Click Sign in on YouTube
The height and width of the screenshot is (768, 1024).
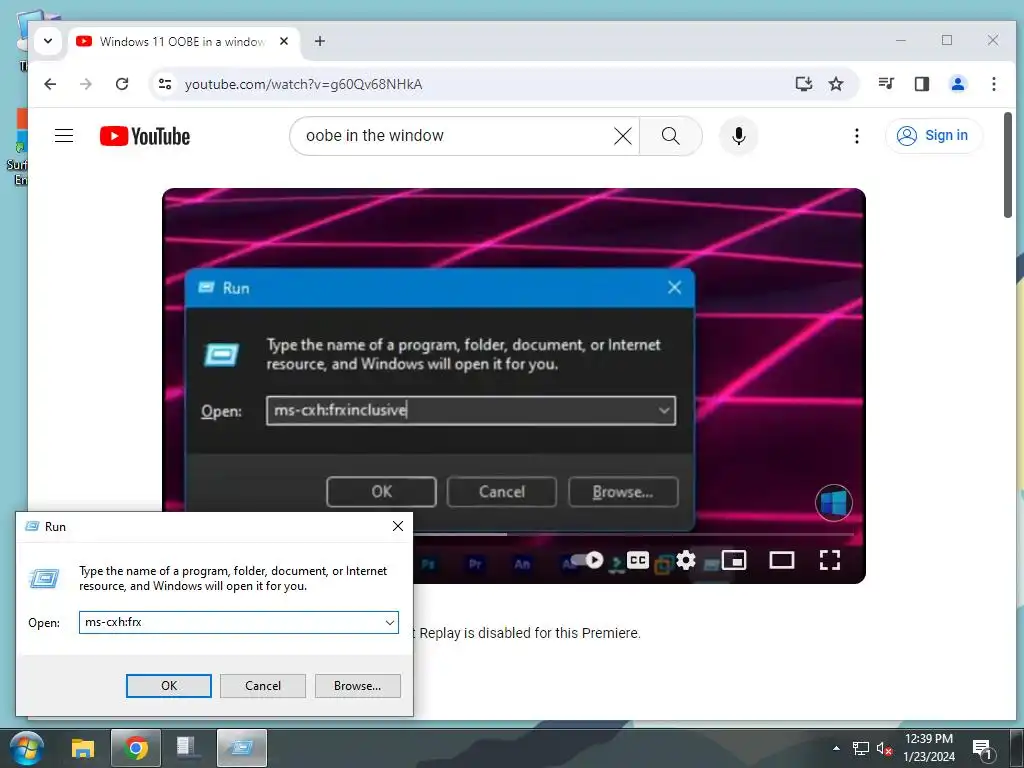pyautogui.click(x=933, y=136)
